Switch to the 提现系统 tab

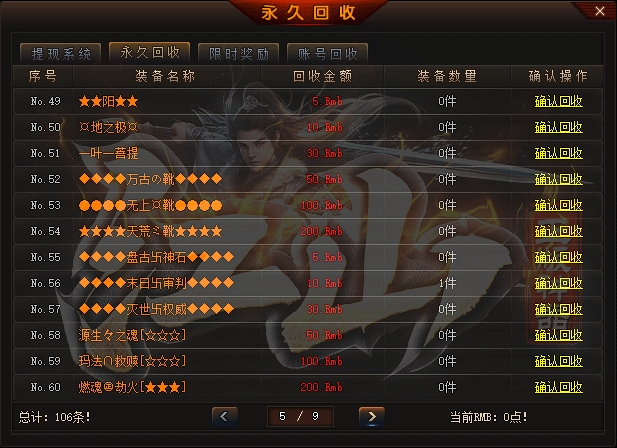(61, 53)
